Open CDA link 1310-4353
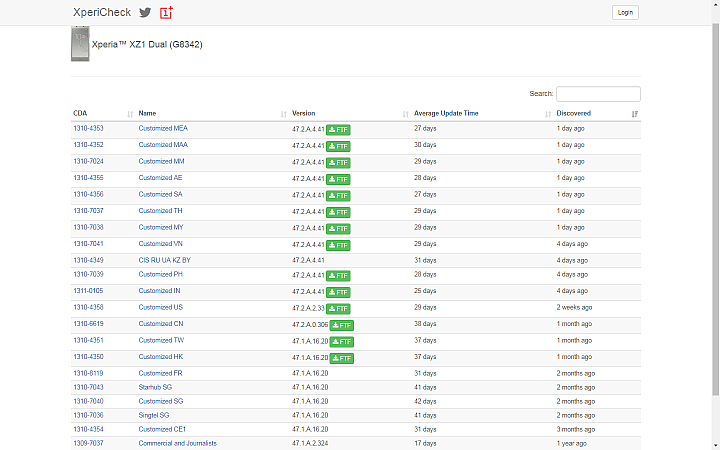This screenshot has width=720, height=450. (x=89, y=129)
